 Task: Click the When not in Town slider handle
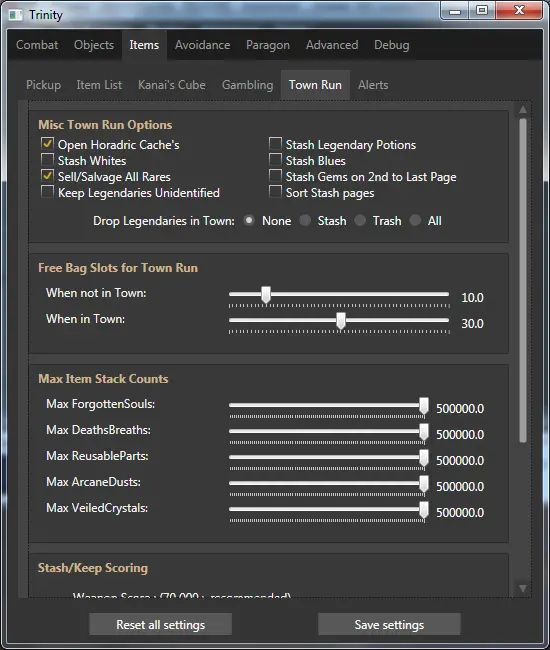click(x=266, y=295)
